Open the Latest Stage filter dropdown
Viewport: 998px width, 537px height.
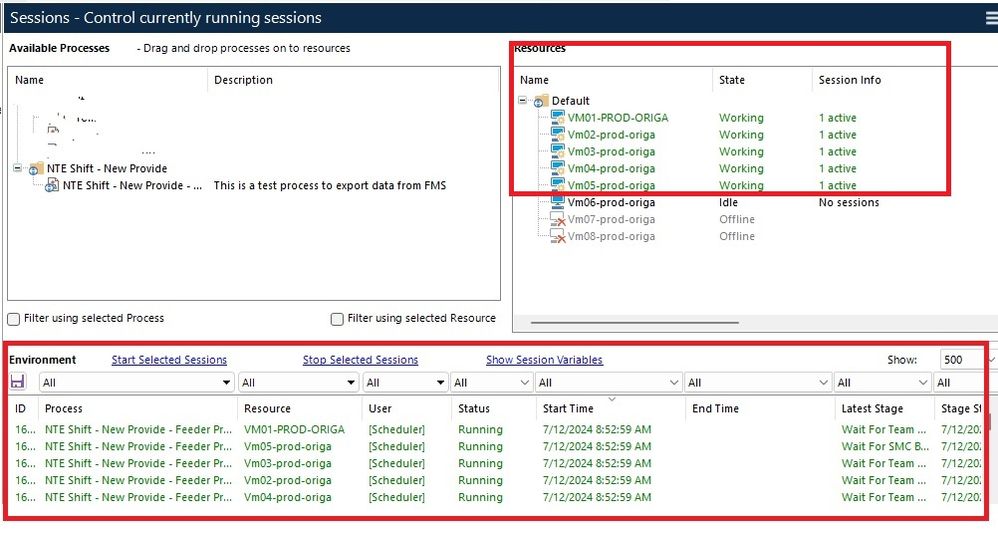coord(923,382)
